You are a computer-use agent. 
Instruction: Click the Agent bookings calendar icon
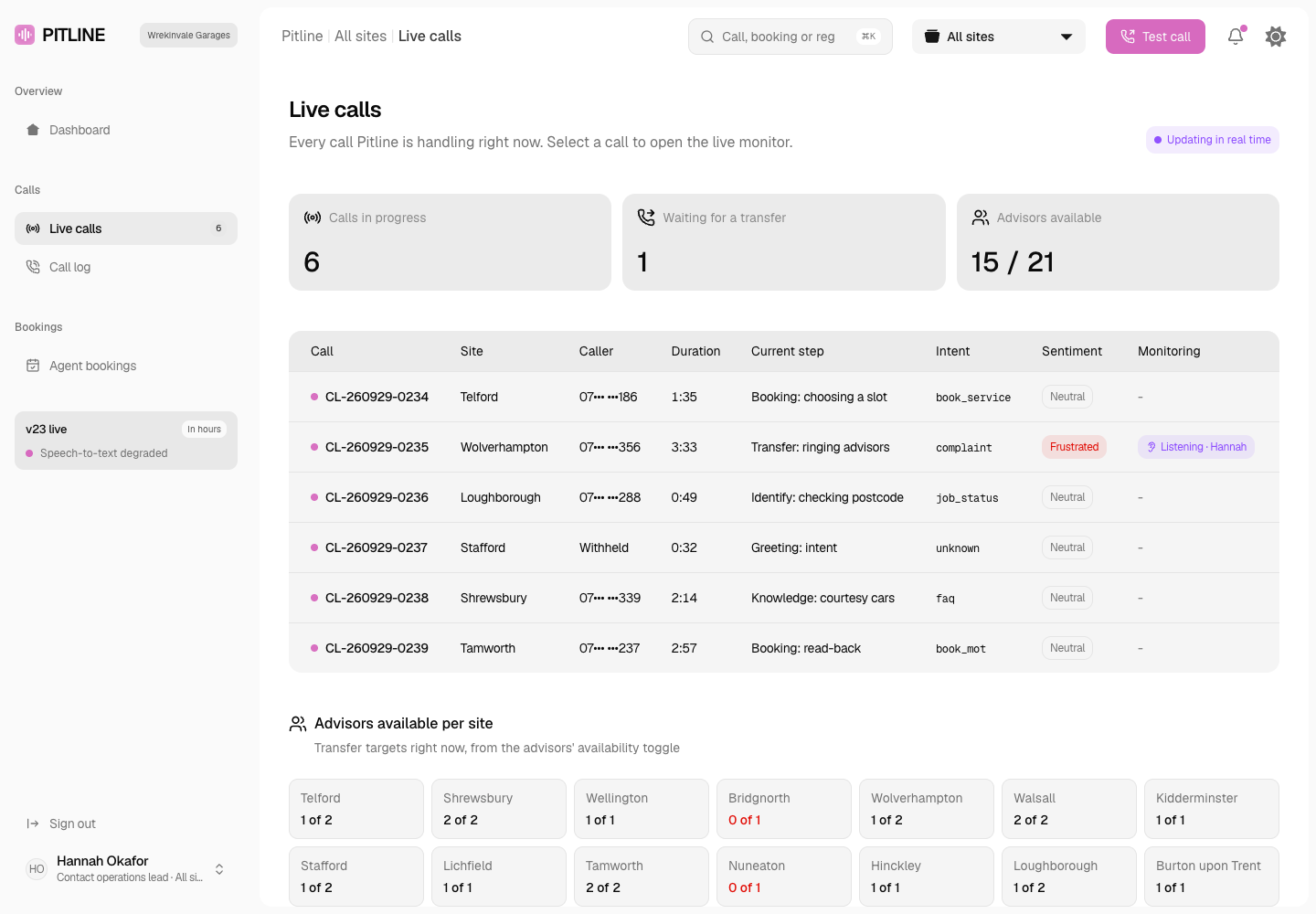point(33,366)
